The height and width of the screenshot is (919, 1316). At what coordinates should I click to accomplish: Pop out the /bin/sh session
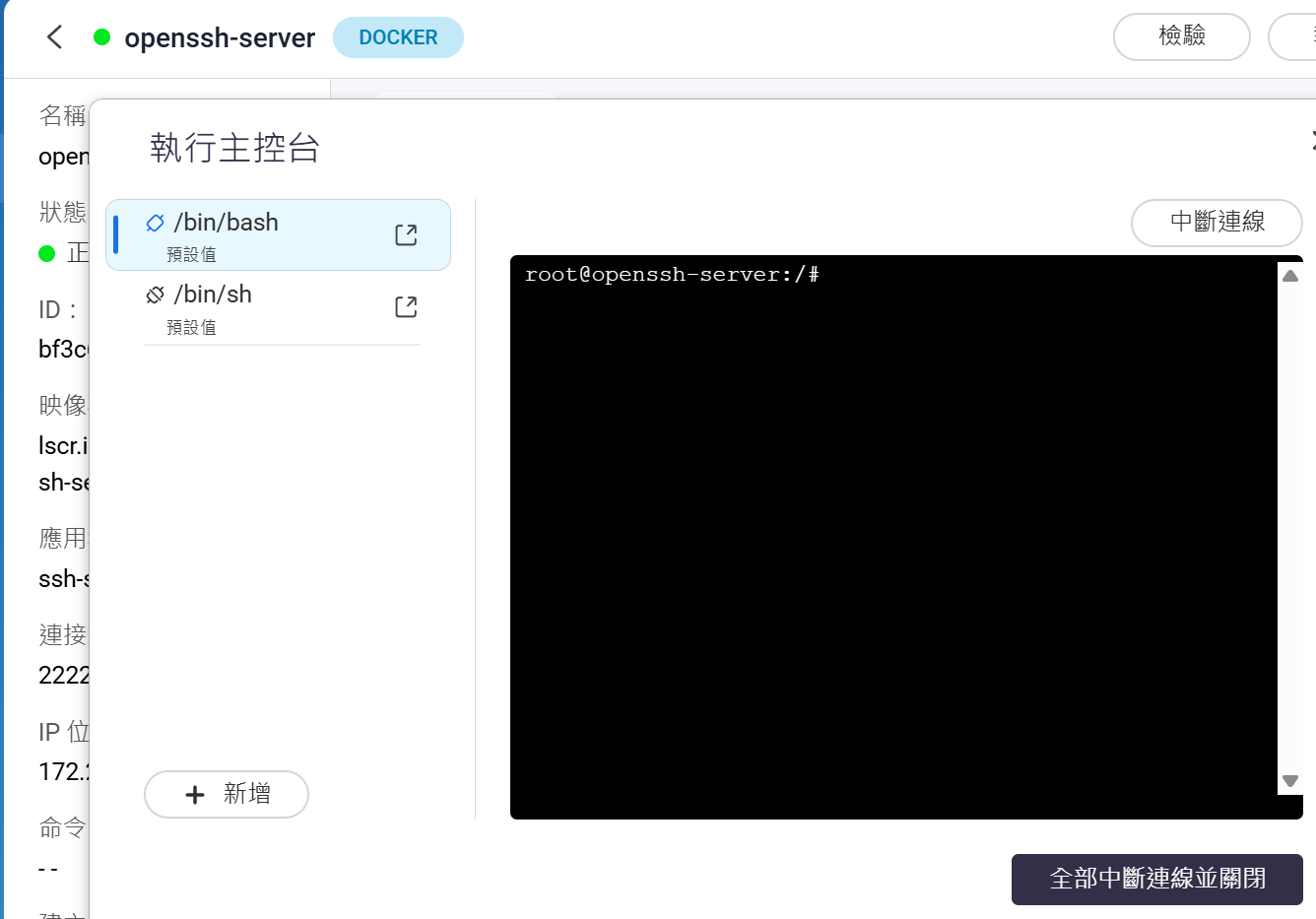coord(406,307)
